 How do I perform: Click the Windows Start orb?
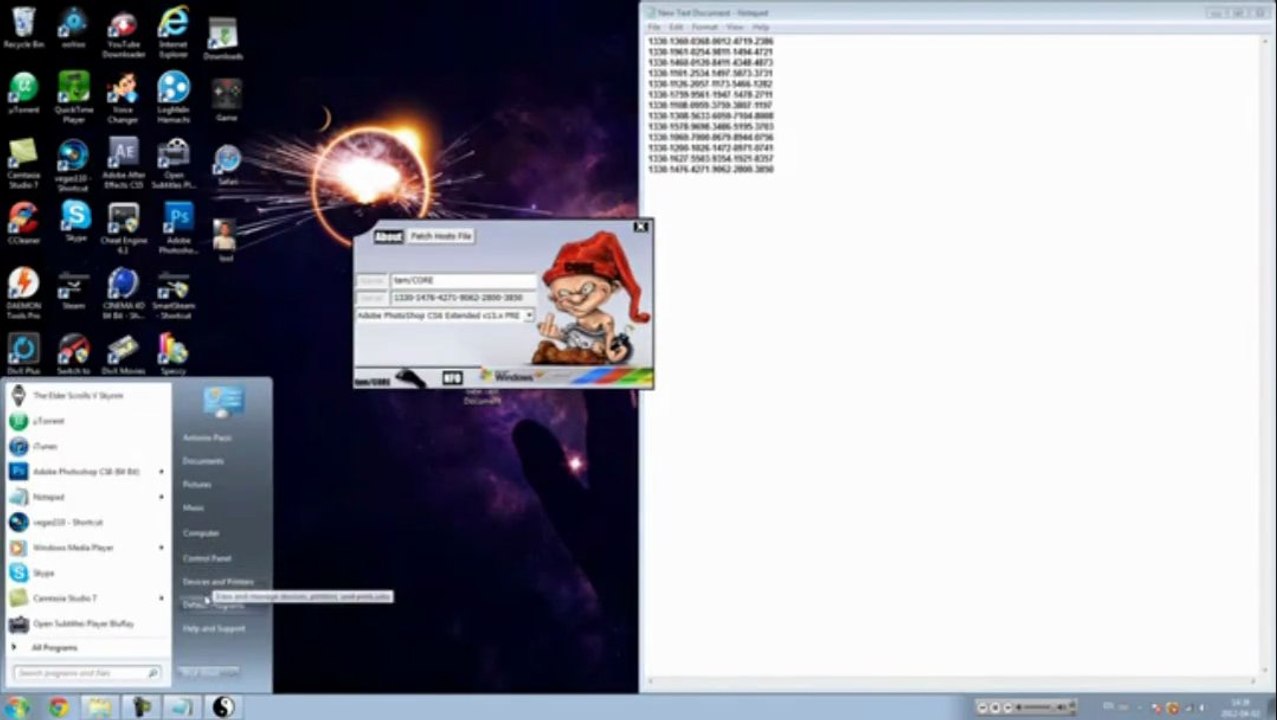point(17,707)
